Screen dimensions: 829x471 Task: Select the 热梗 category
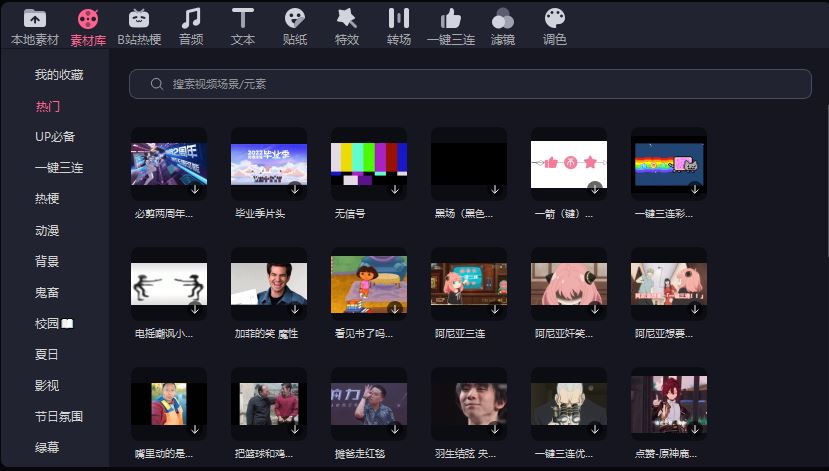click(47, 199)
